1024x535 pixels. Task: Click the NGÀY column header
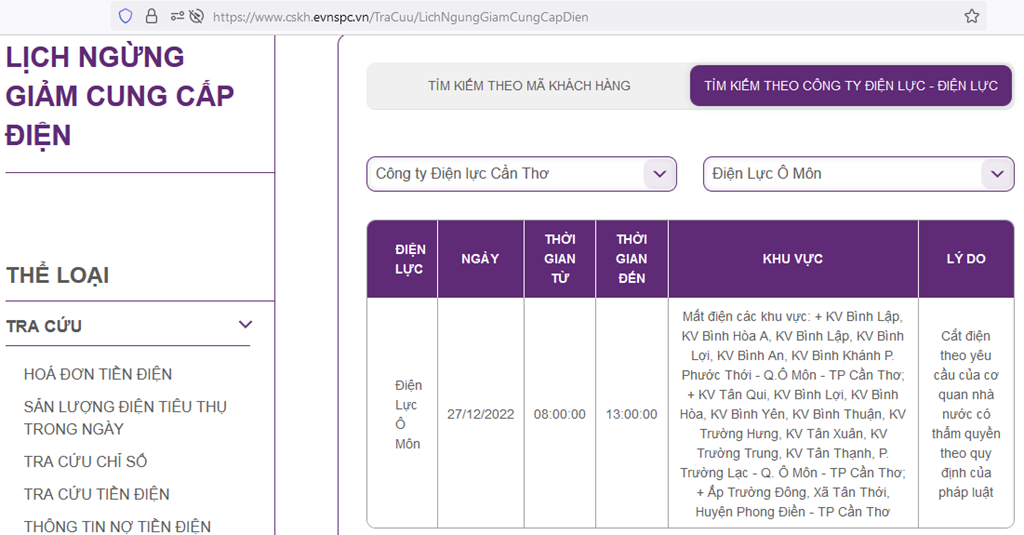pyautogui.click(x=480, y=259)
